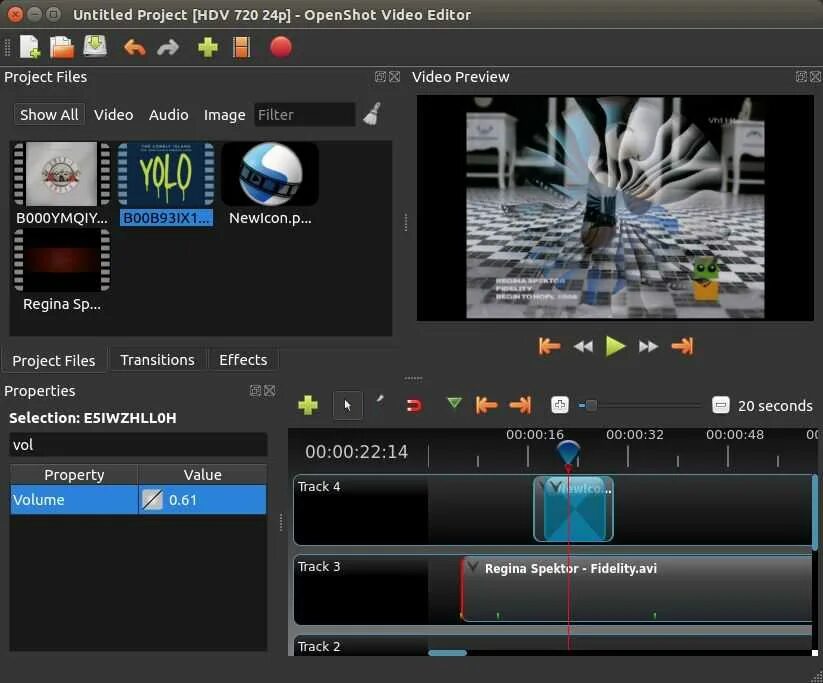The height and width of the screenshot is (683, 823).
Task: Redo the last action
Action: click(168, 47)
